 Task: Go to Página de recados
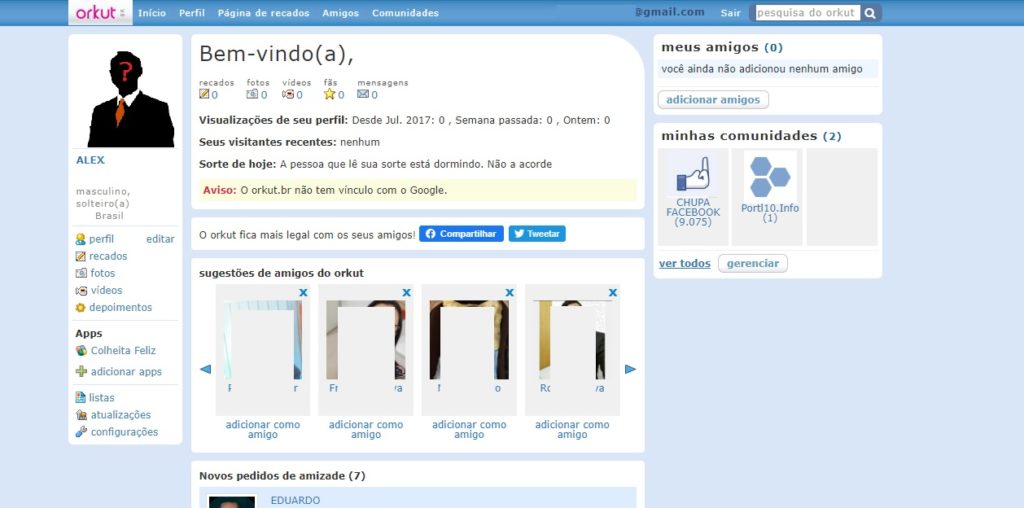coord(263,13)
